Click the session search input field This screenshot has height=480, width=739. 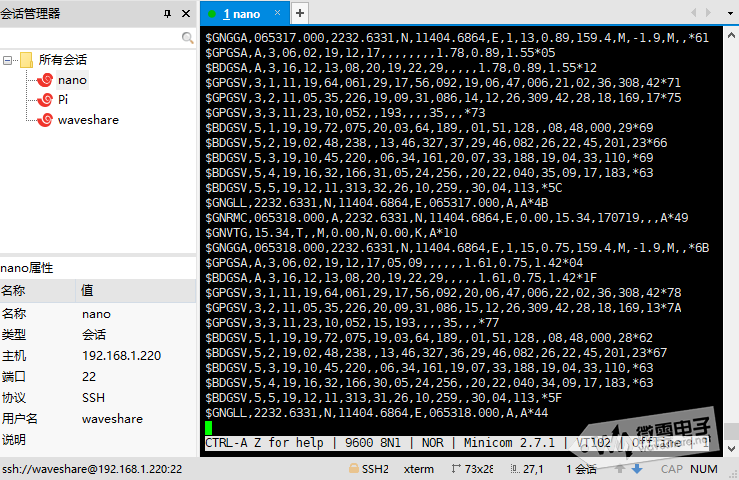[90, 37]
